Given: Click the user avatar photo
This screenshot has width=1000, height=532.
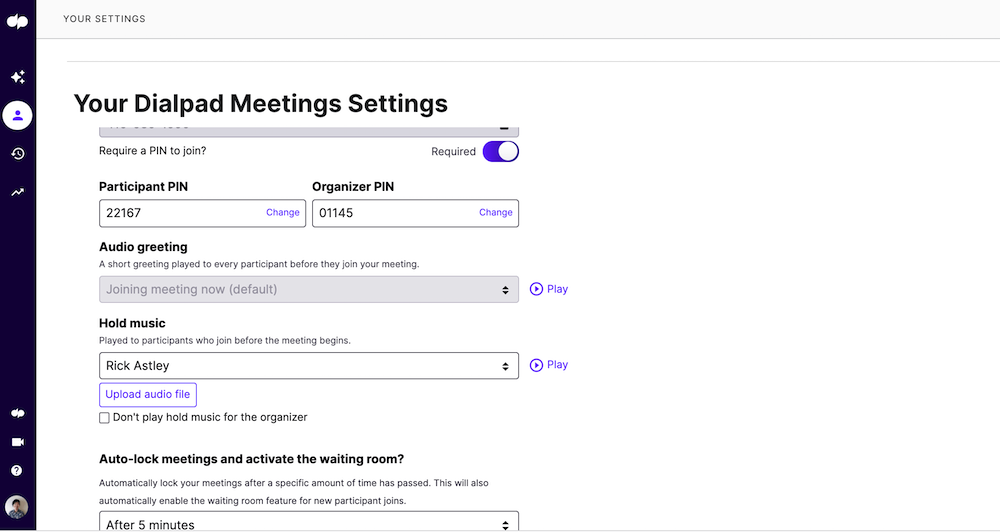Looking at the screenshot, I should point(17,508).
